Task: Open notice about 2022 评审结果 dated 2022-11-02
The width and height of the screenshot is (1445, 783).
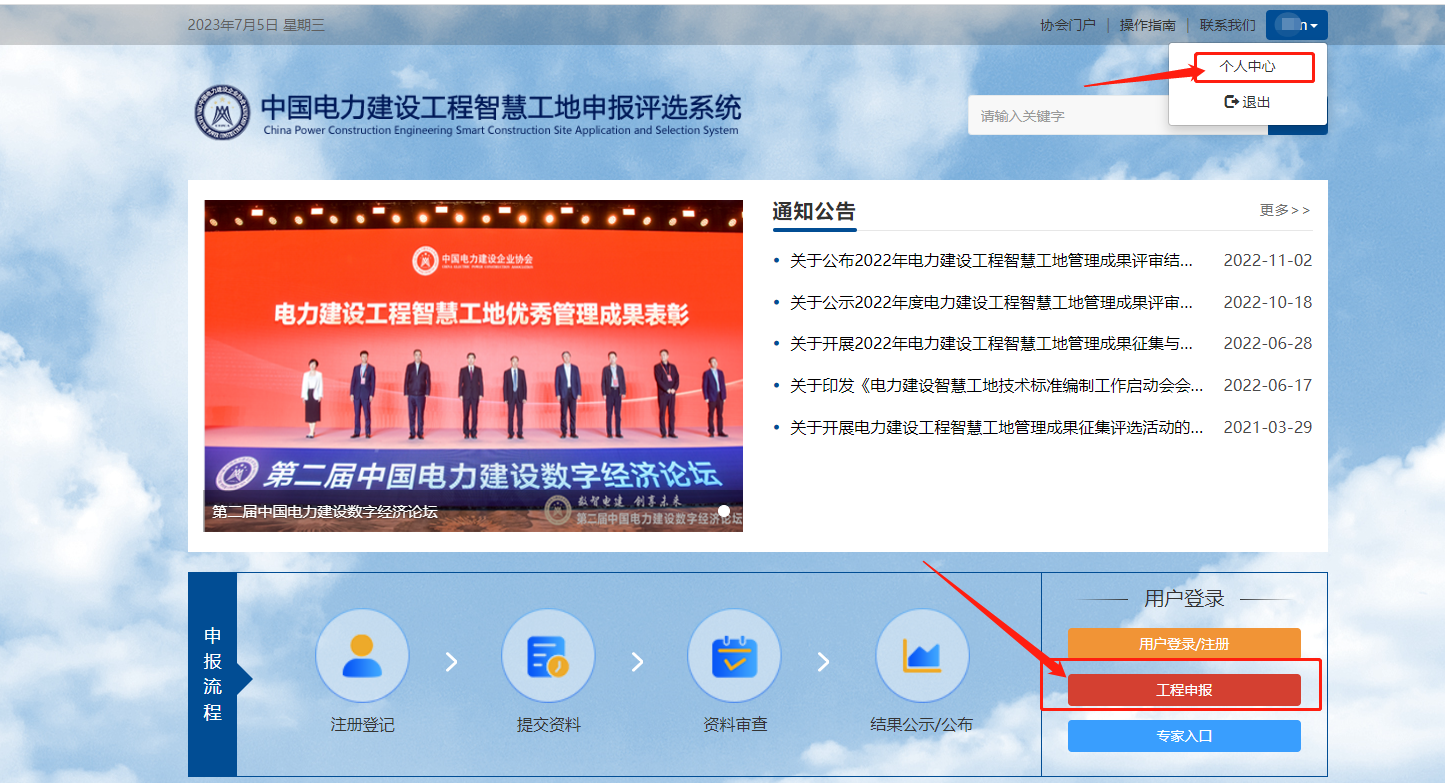Action: 991,261
